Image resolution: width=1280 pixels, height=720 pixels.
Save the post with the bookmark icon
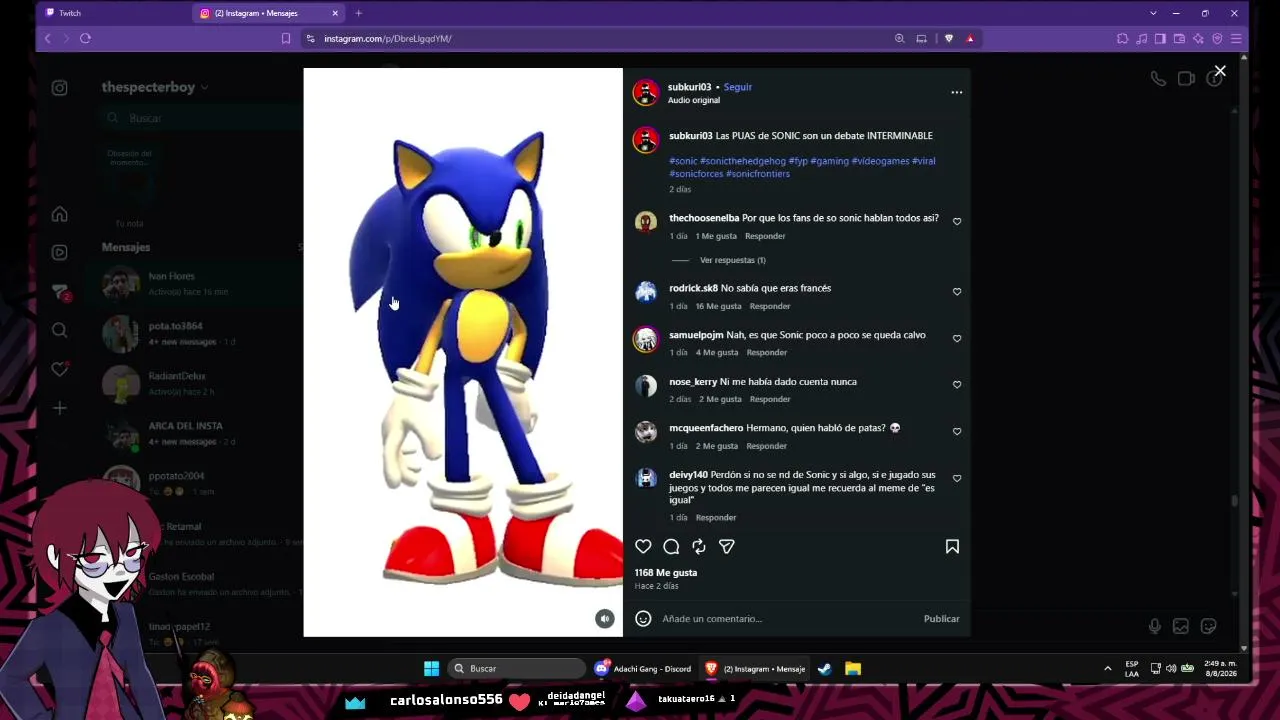tap(952, 547)
